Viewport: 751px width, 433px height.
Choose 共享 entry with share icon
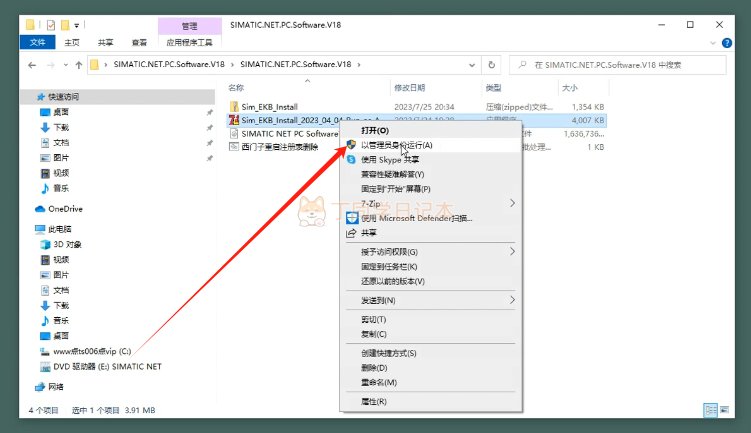coord(431,233)
